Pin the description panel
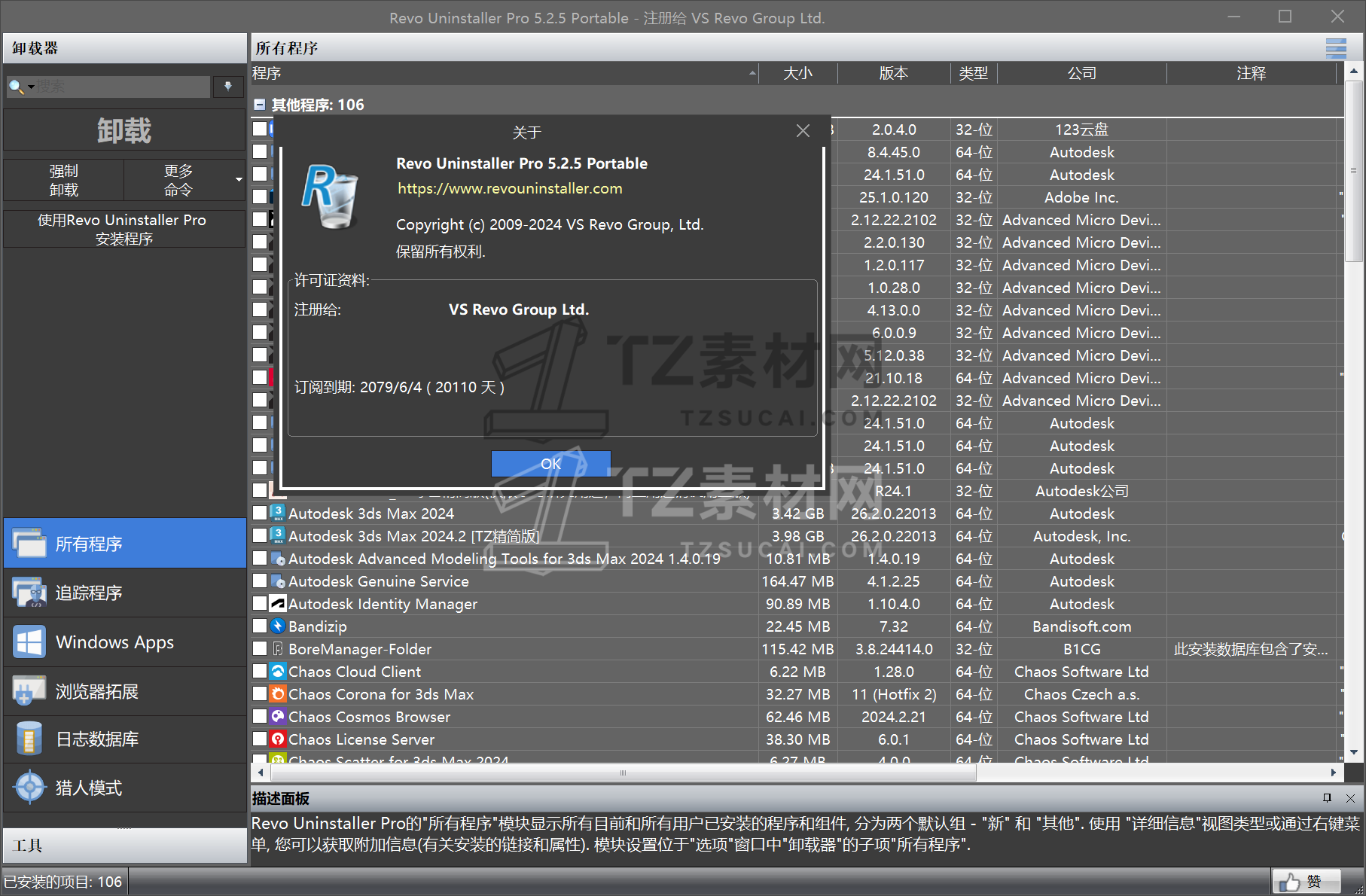1366x896 pixels. click(x=1327, y=798)
